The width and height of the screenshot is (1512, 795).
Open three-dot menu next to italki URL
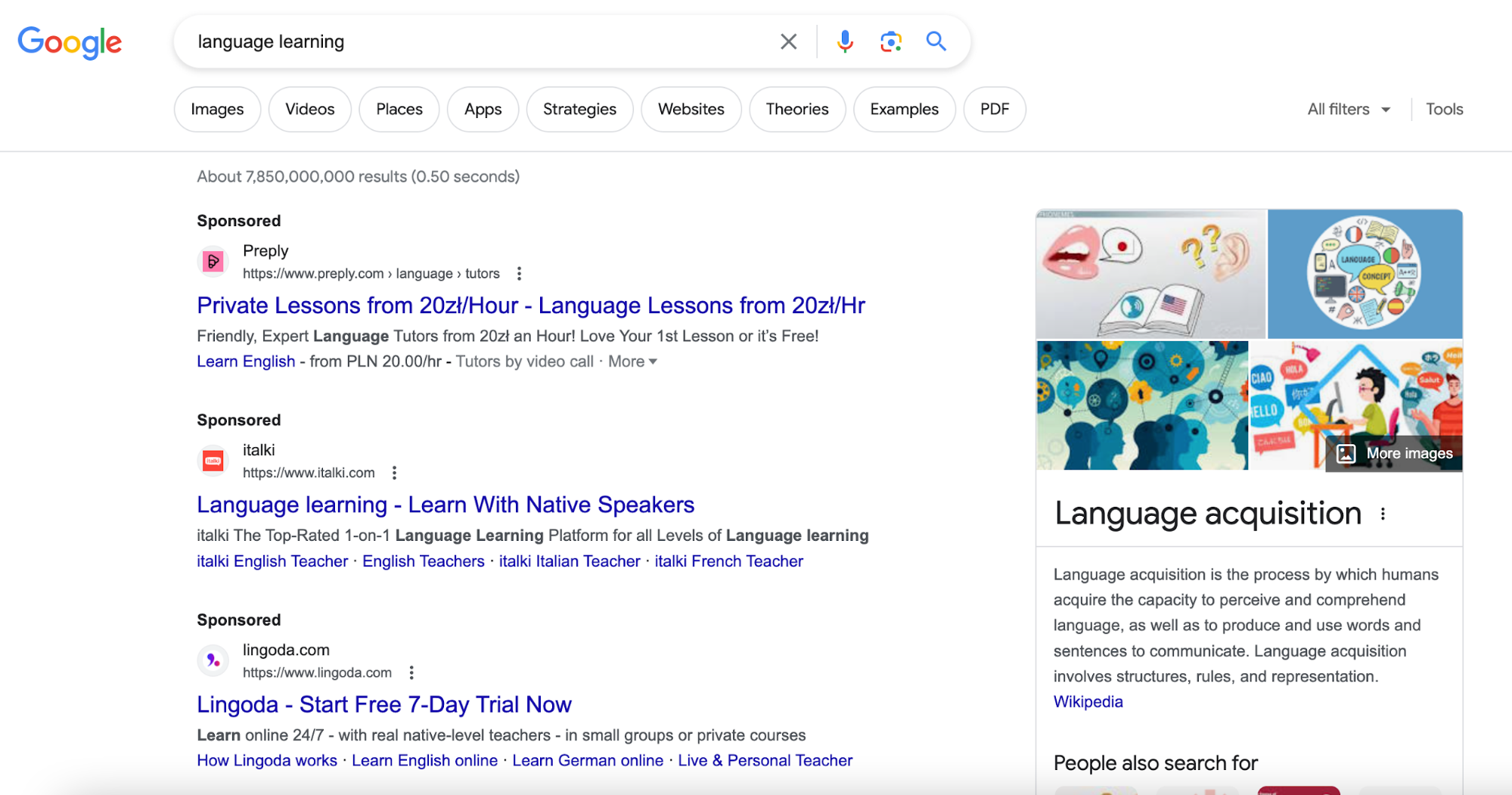click(x=394, y=473)
